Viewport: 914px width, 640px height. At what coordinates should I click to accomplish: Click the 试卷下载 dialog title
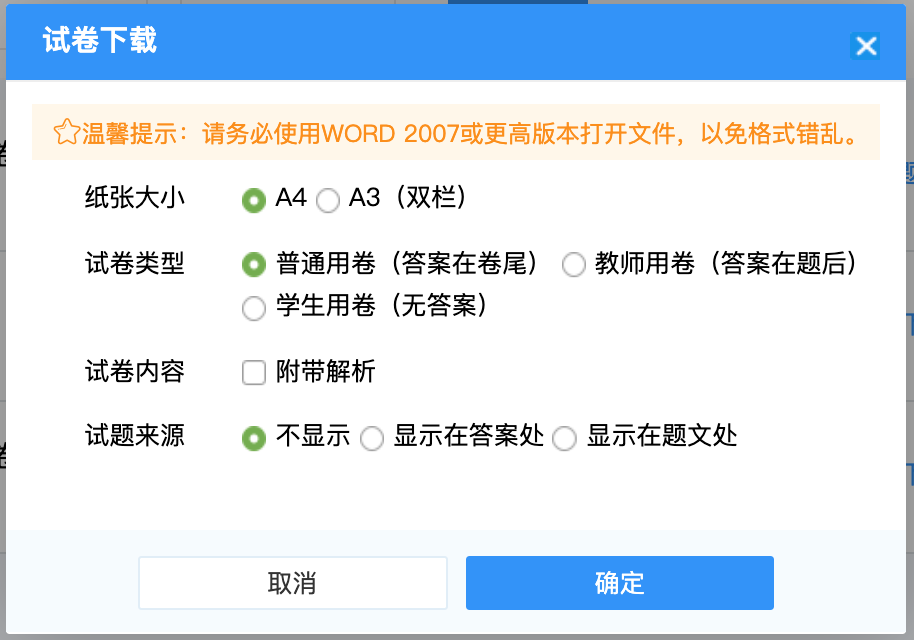[99, 42]
